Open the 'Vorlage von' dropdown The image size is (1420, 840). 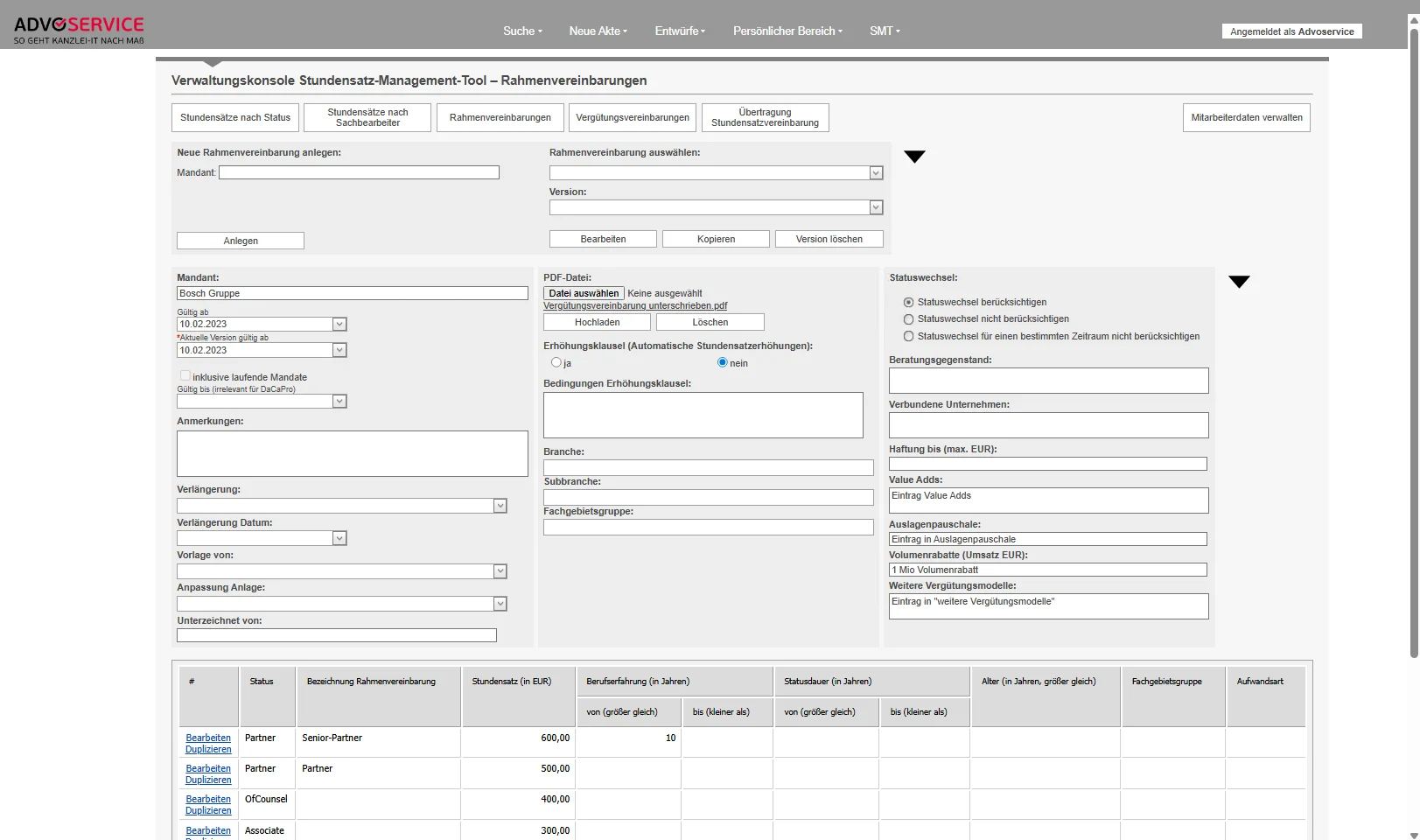pos(500,571)
